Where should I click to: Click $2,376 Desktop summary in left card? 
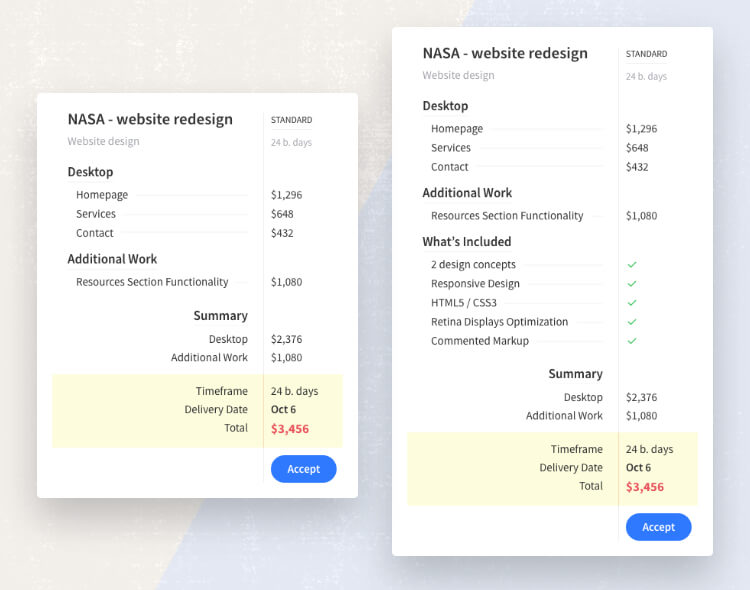287,339
